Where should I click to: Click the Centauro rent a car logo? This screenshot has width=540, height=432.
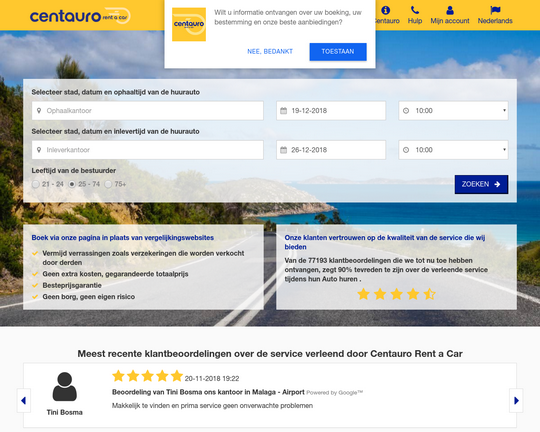point(80,16)
